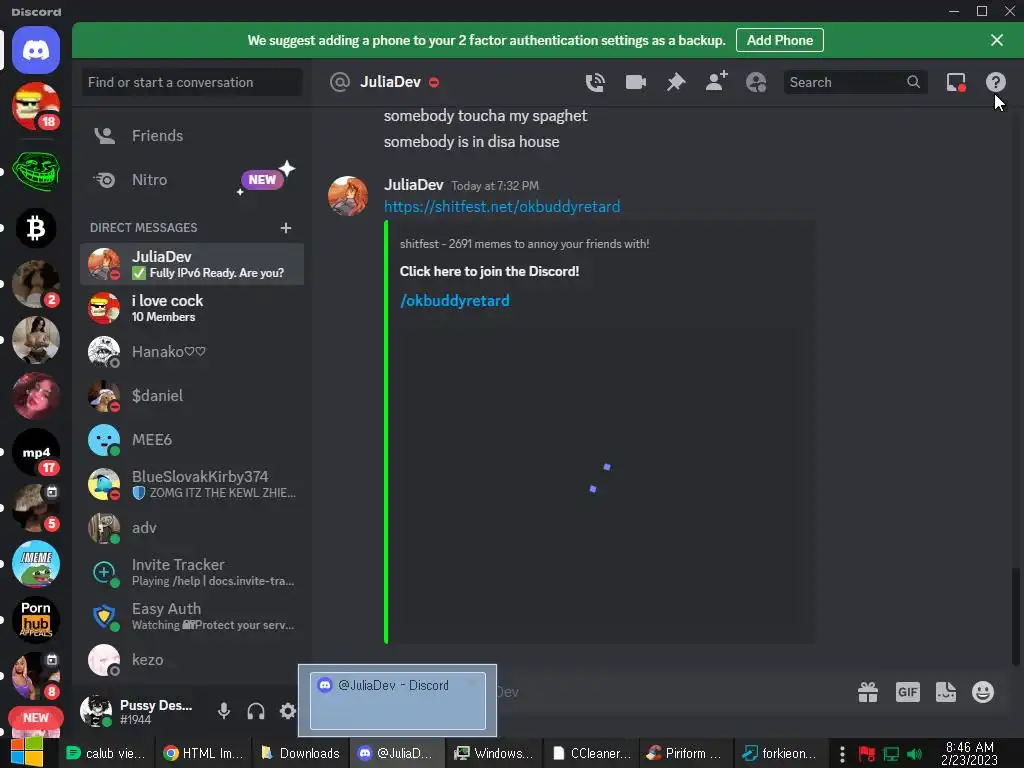Screen dimensions: 1024x768
Task: Open Downloads folder from taskbar
Action: point(301,753)
